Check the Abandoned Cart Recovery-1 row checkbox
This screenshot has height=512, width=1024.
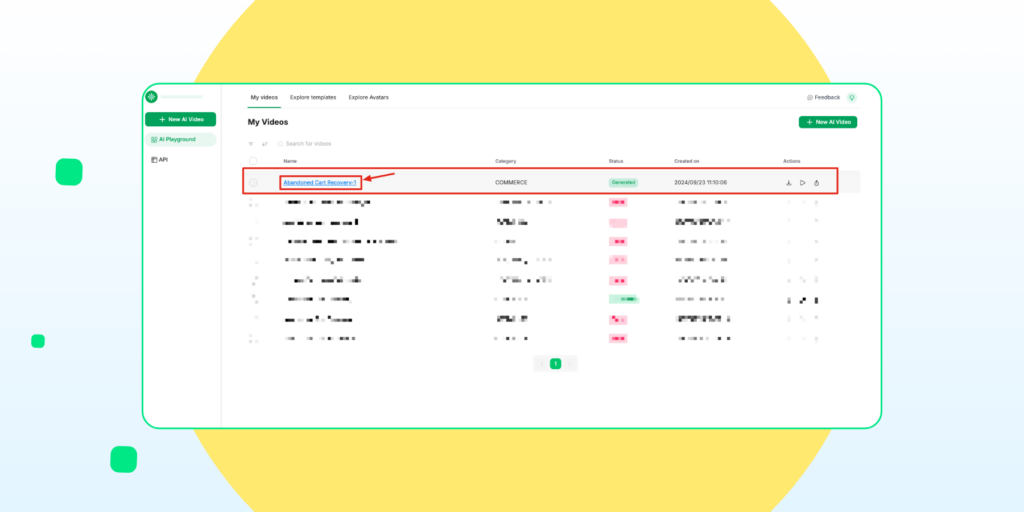253,183
